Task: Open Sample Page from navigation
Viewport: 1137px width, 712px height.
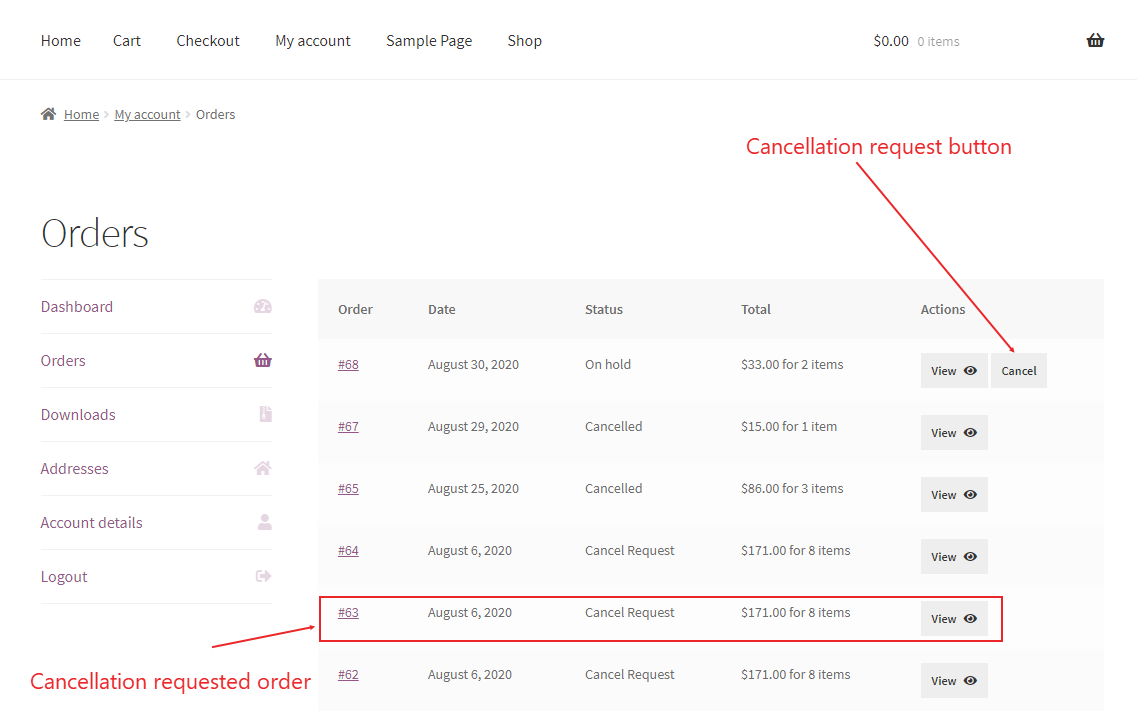Action: coord(429,41)
